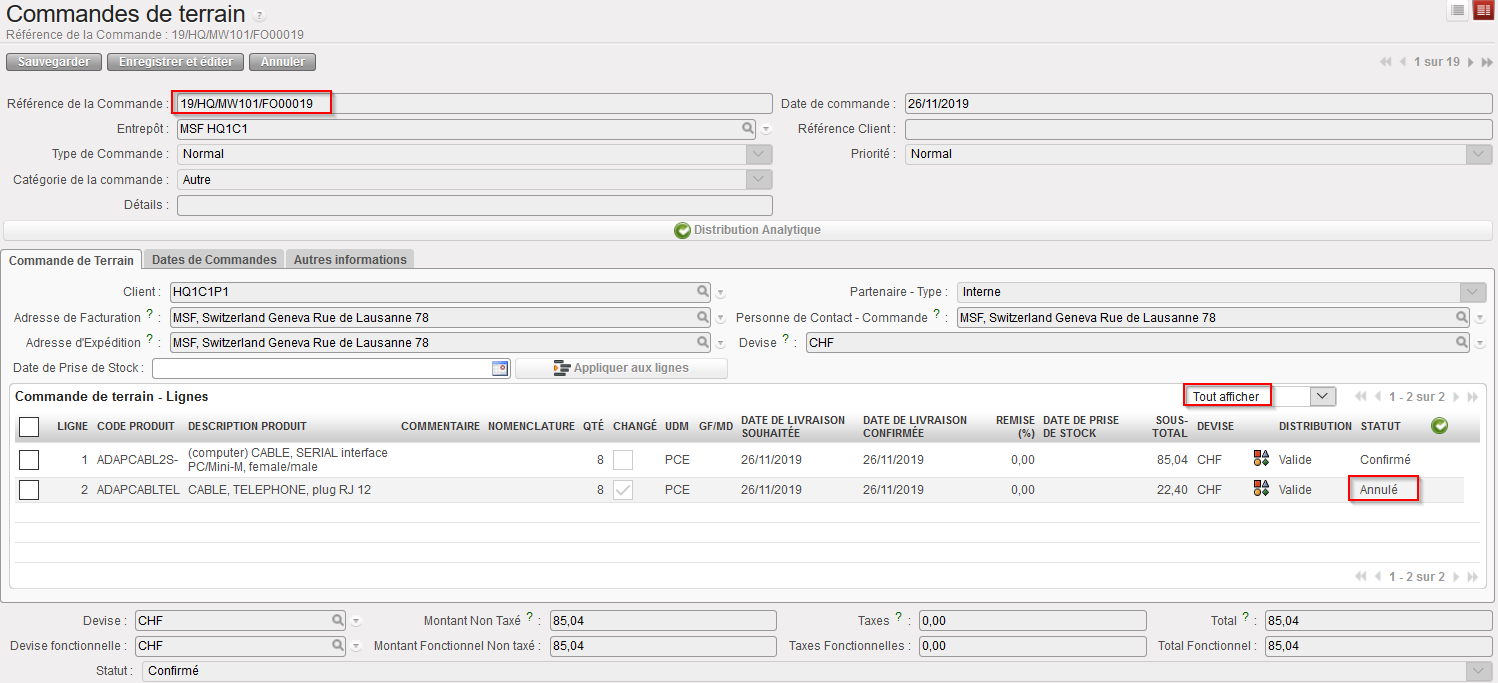This screenshot has height=683, width=1498.
Task: Click the red form view icon
Action: tap(1483, 11)
